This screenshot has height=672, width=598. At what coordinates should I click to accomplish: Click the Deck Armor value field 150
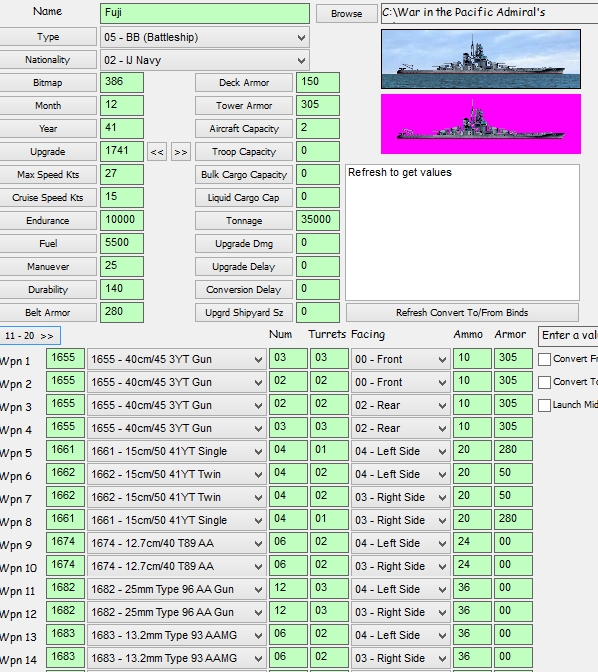(318, 83)
